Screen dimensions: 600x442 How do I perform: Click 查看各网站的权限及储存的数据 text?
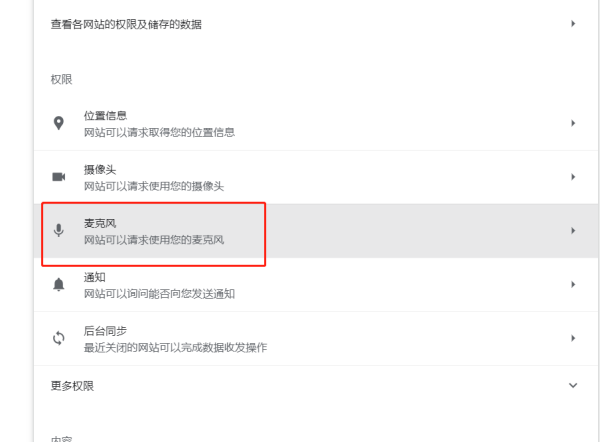[126, 23]
